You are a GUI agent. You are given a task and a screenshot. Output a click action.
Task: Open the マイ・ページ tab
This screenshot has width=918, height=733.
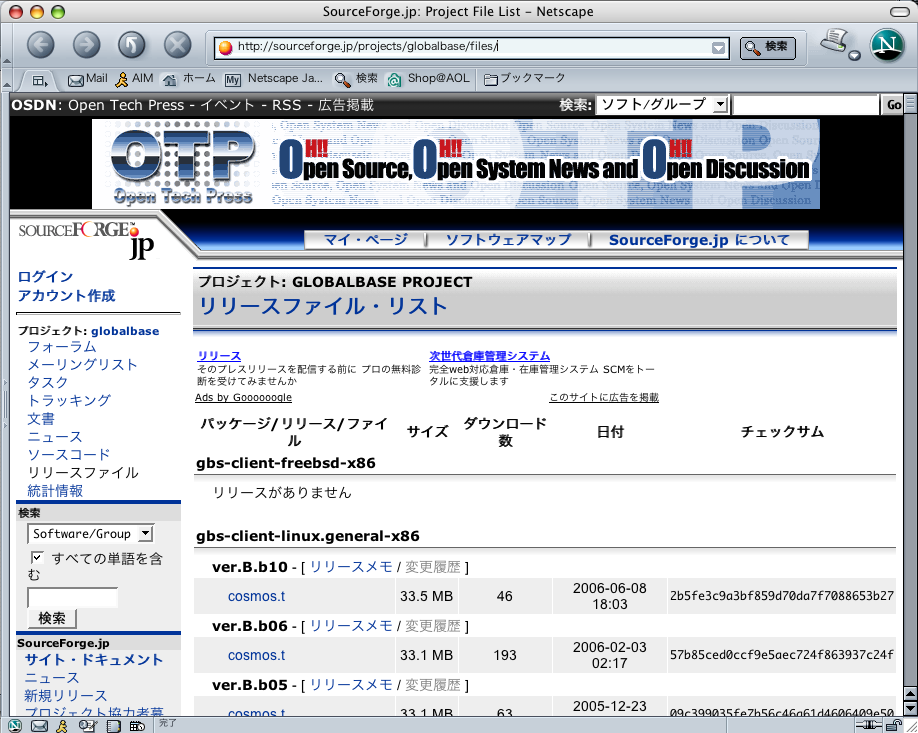[x=365, y=240]
